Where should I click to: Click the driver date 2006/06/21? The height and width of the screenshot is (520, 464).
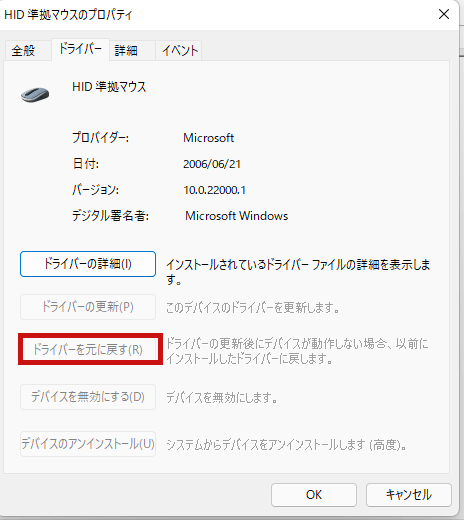[212, 164]
